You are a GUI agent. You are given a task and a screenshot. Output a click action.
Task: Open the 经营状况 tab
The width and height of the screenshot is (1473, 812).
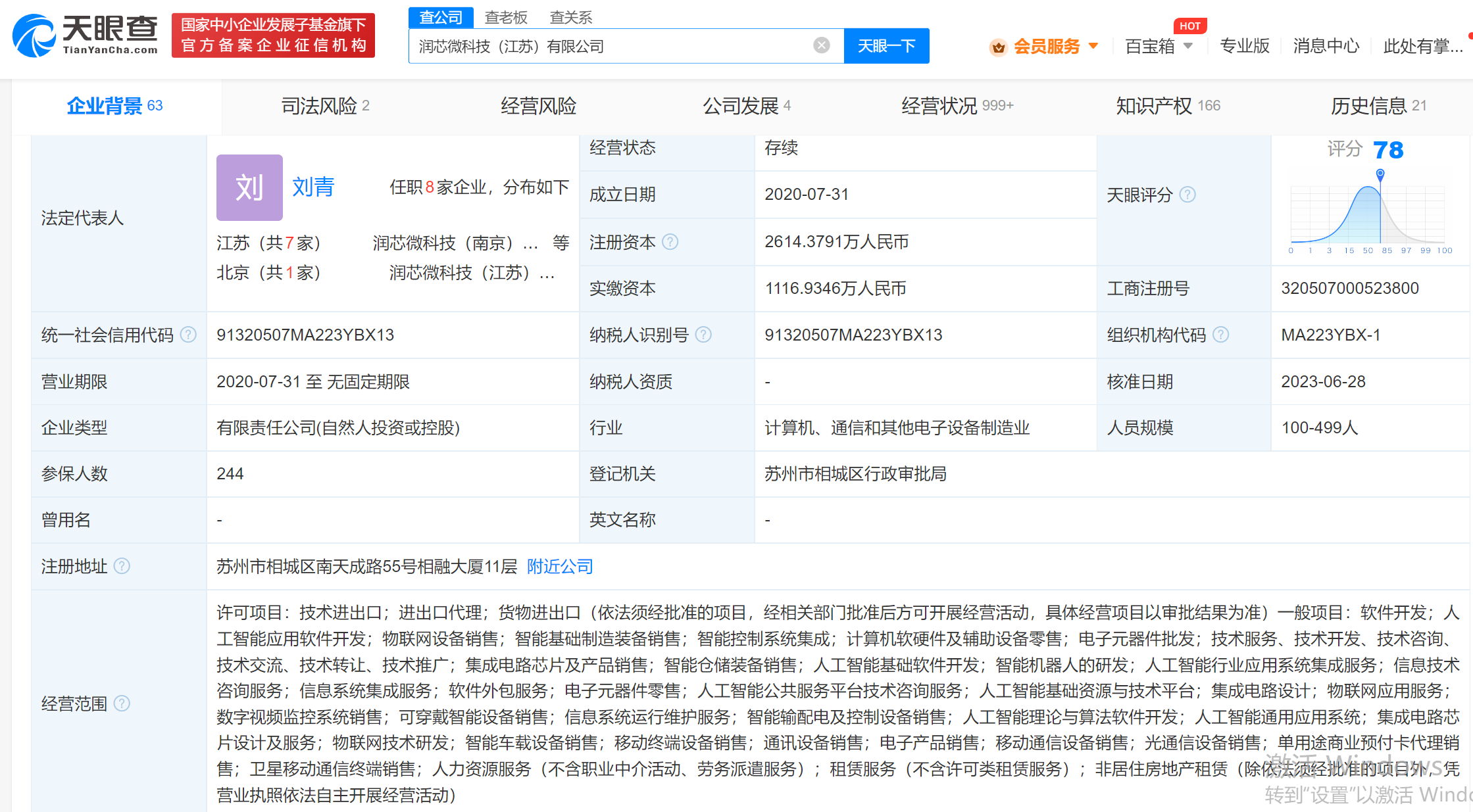pos(957,106)
